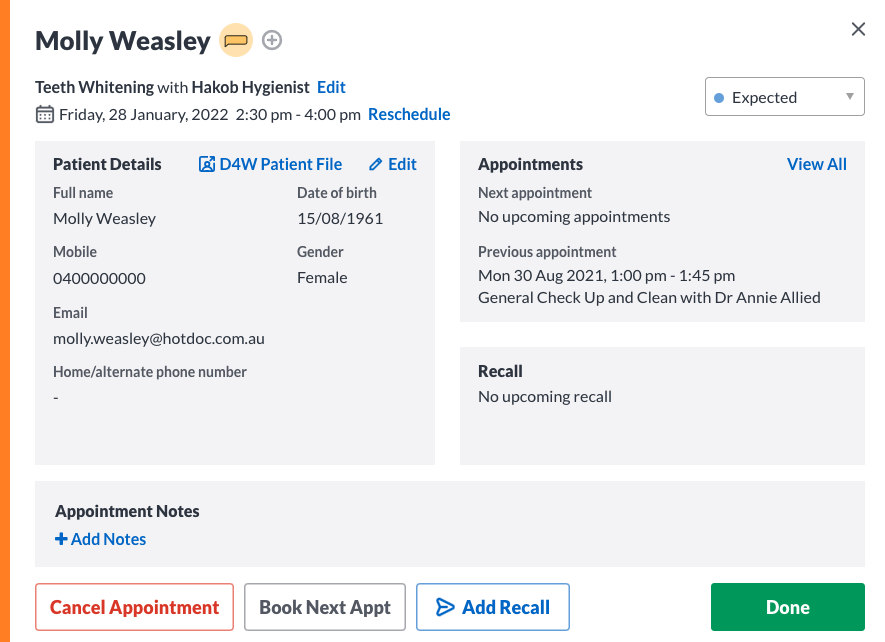The width and height of the screenshot is (885, 642).
Task: Edit the Teeth Whitening appointment type
Action: pos(331,87)
